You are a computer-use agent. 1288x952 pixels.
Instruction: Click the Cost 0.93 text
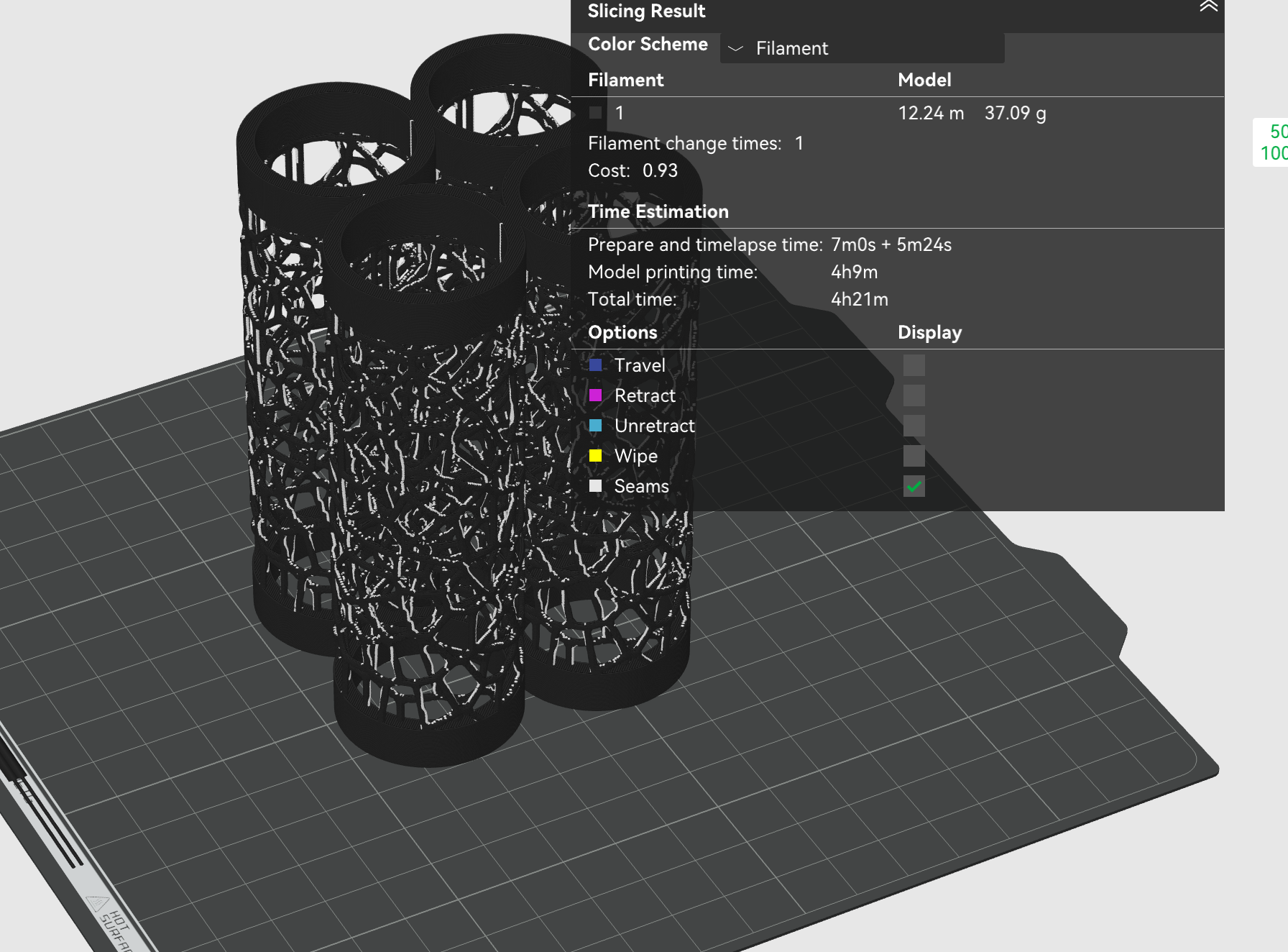(632, 170)
